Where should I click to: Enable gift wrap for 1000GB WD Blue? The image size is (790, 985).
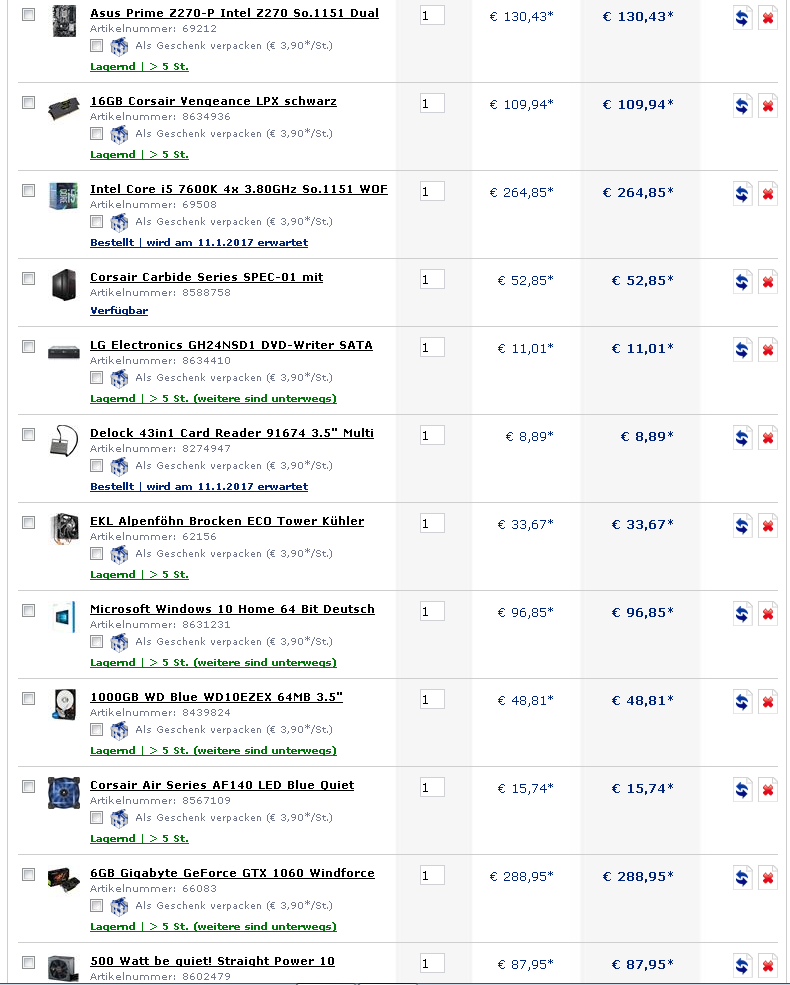pos(96,729)
